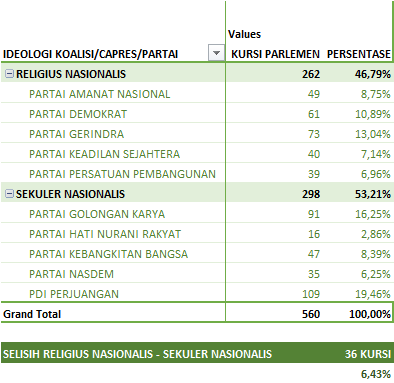Click the Values header label
The image size is (394, 383).
(x=244, y=34)
